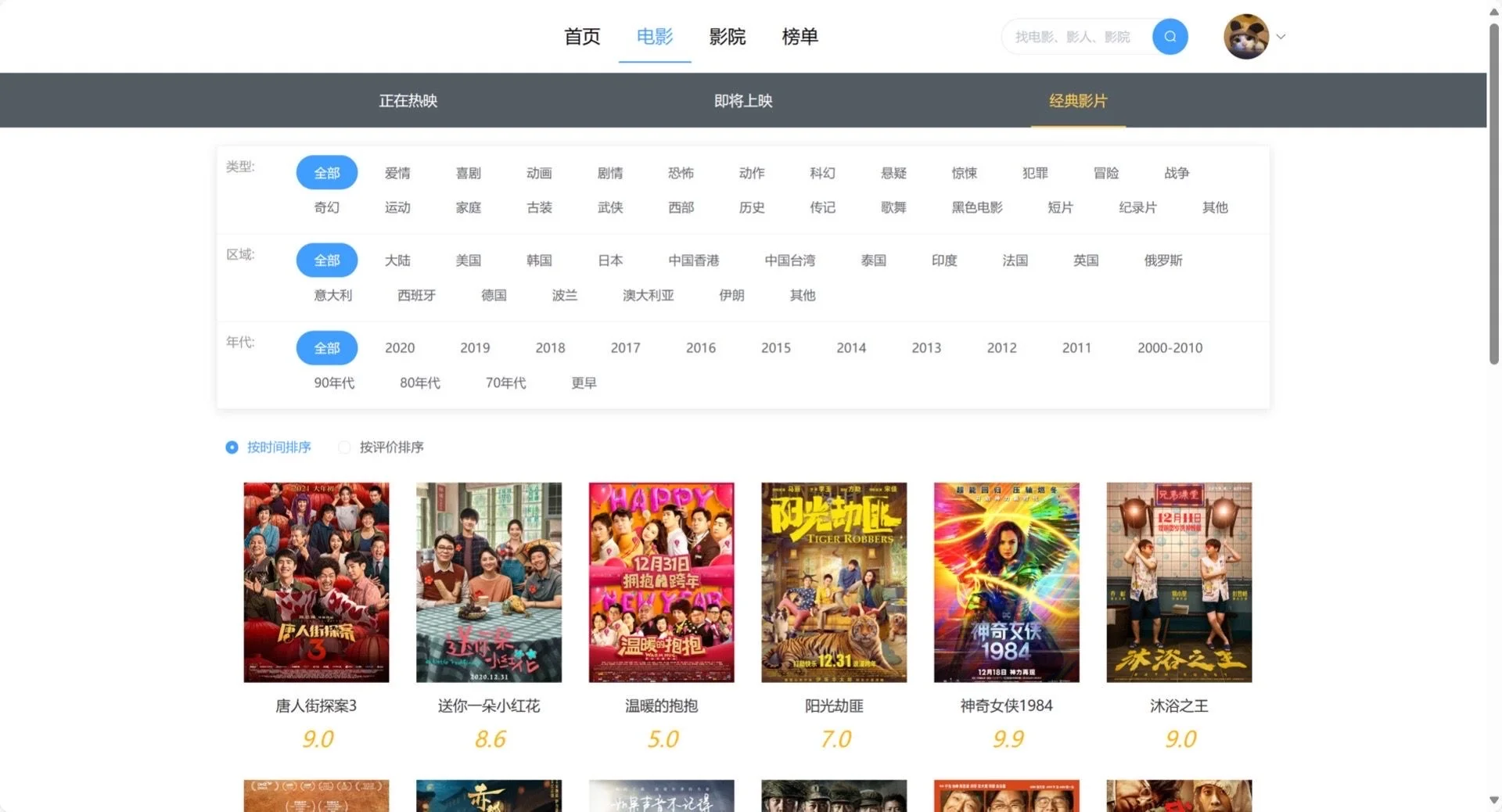
Task: Filter by 恐怖 genre
Action: [681, 173]
